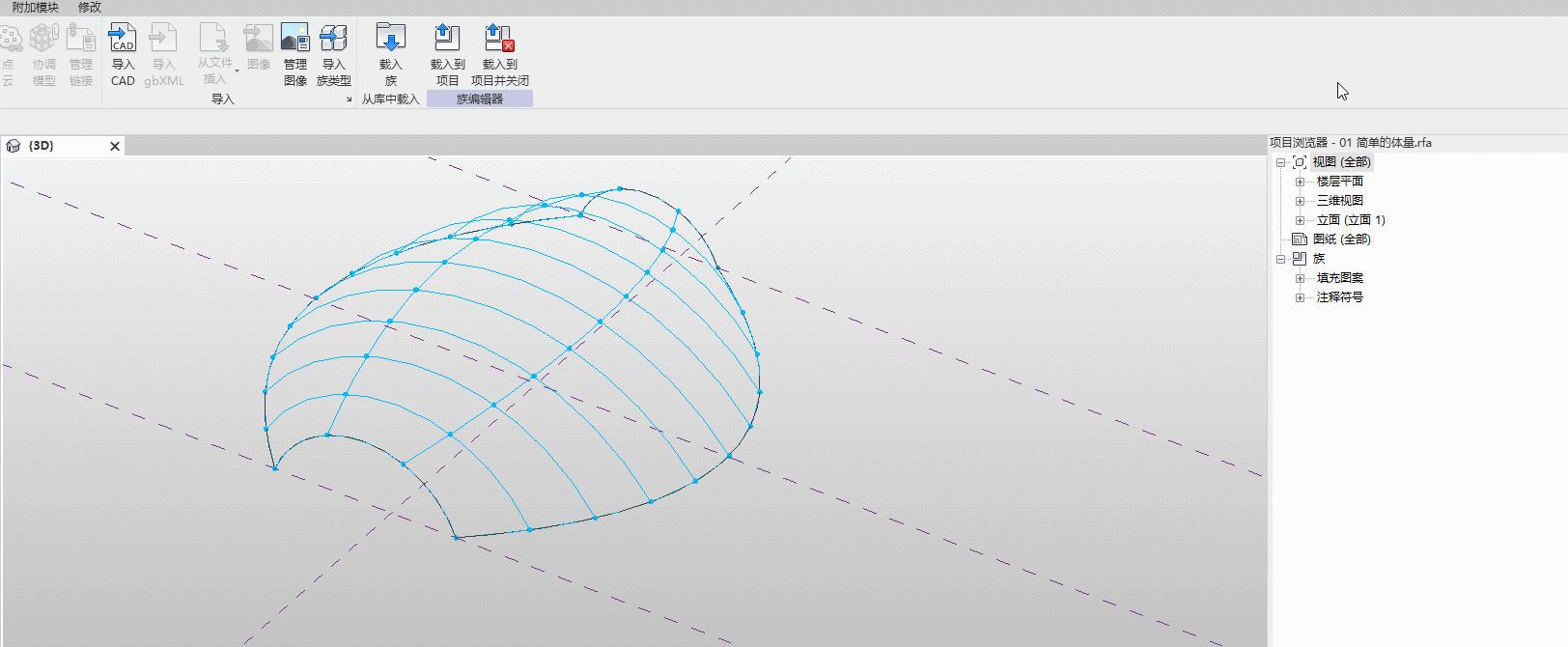Screen dimensions: 1568x647
Task: Close the {3D} view tab
Action: coord(115,146)
